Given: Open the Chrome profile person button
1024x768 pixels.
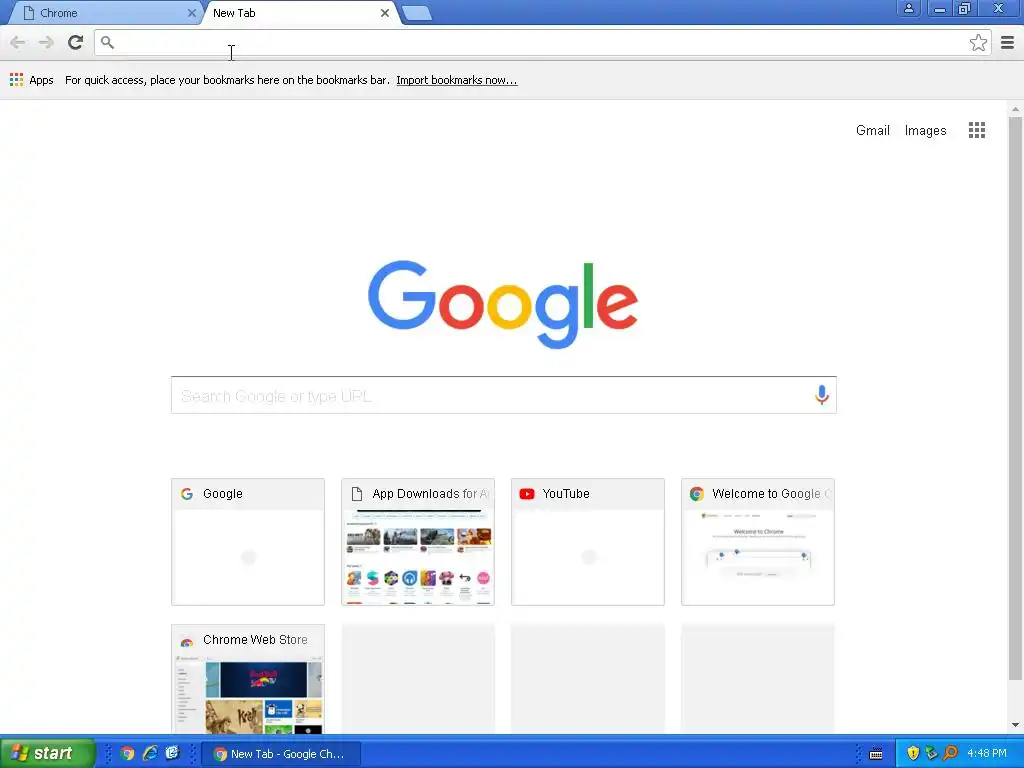Looking at the screenshot, I should tap(908, 8).
